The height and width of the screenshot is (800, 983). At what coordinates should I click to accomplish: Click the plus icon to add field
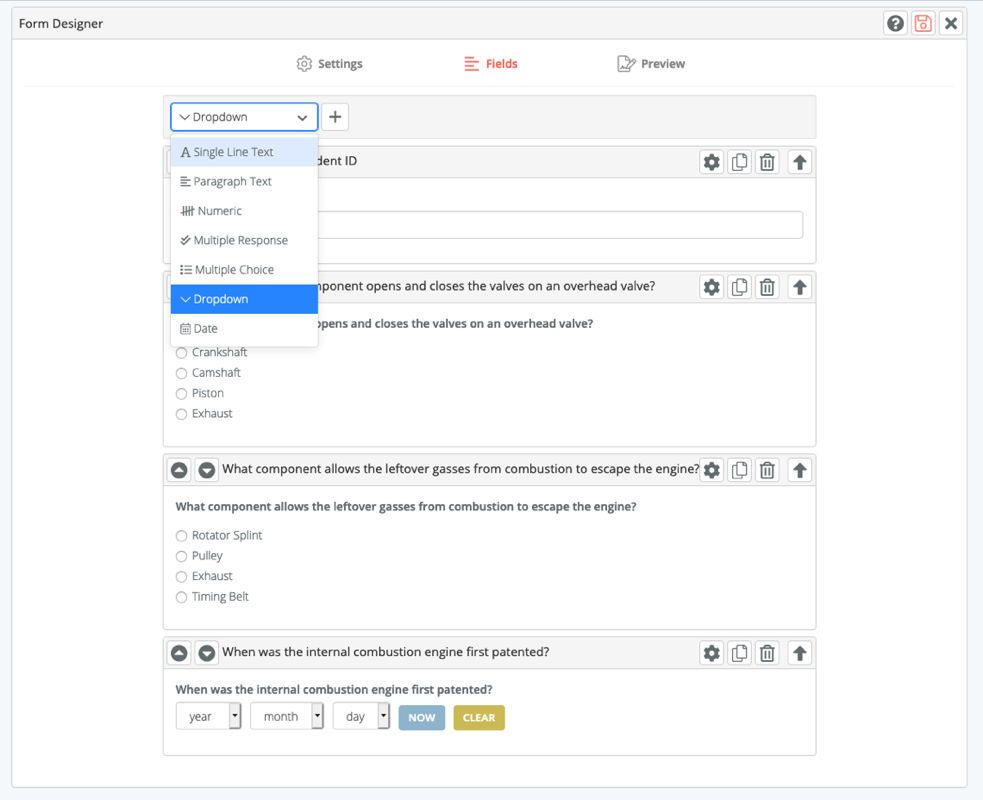(335, 117)
